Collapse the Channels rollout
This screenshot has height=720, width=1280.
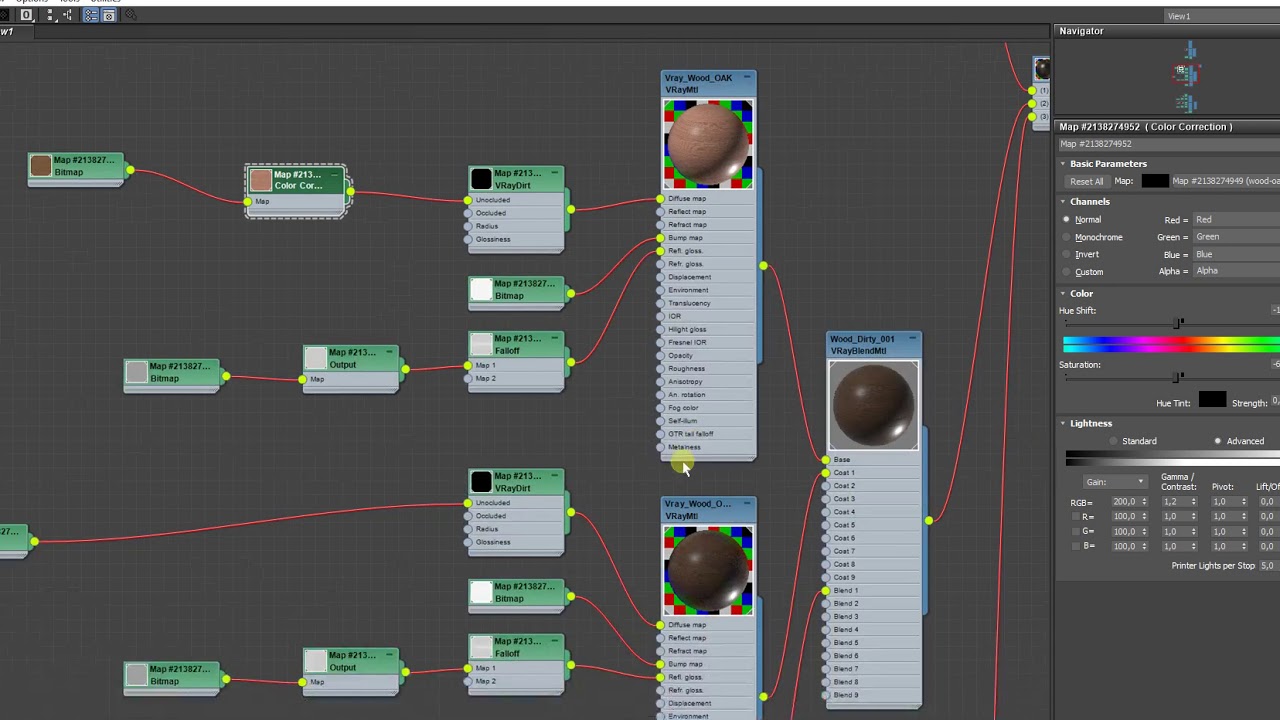[x=1063, y=202]
